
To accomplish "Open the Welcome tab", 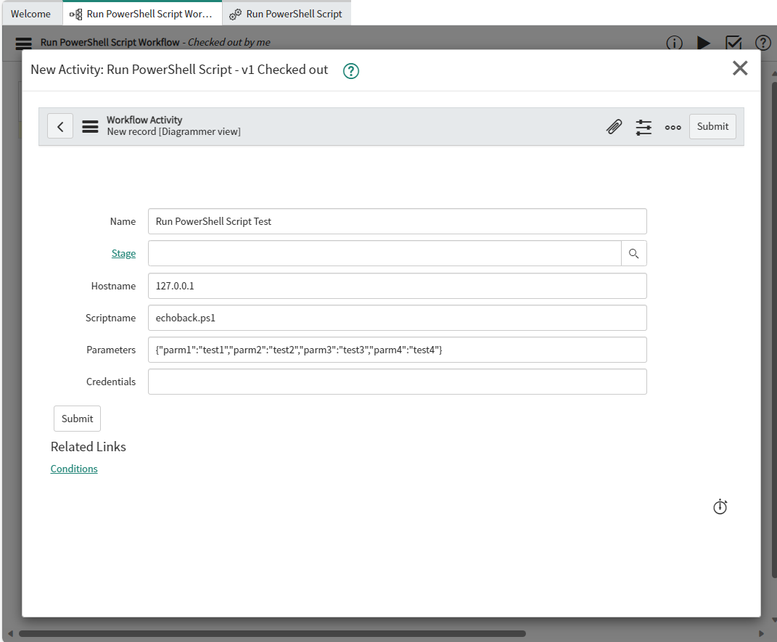I will coord(31,14).
